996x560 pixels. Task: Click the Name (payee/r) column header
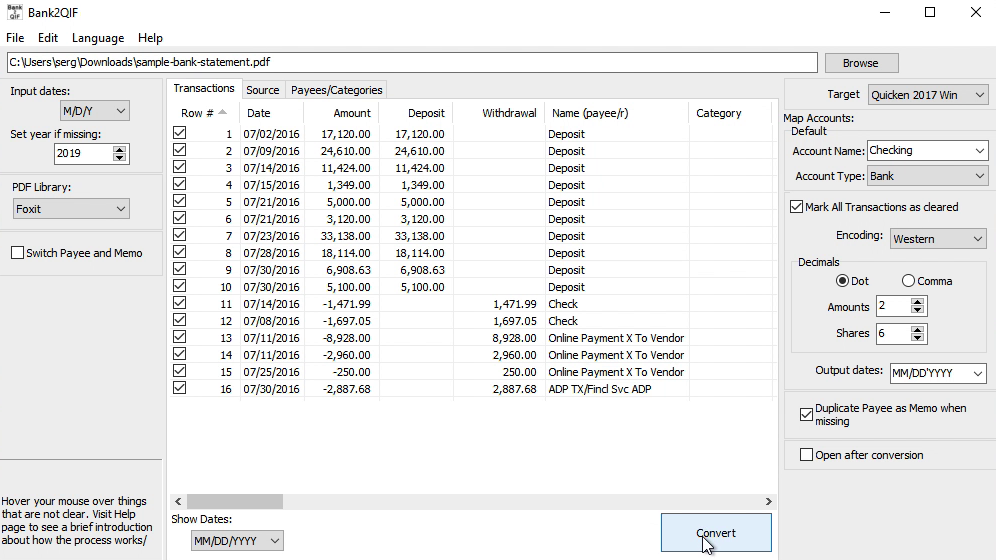point(617,113)
